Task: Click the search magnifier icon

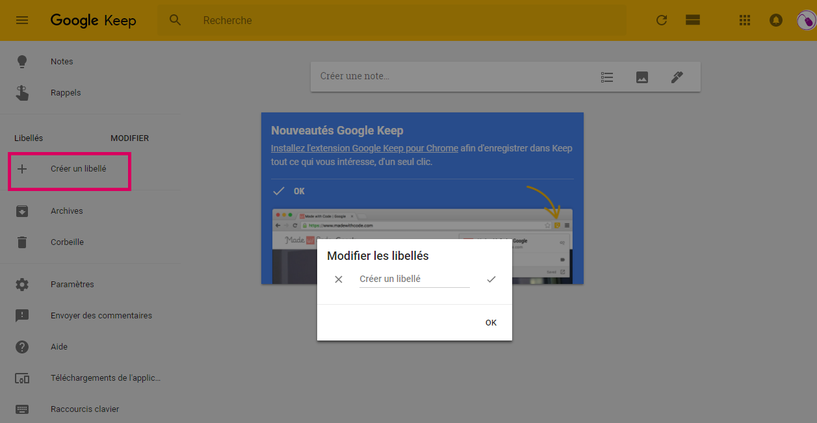Action: coord(176,20)
